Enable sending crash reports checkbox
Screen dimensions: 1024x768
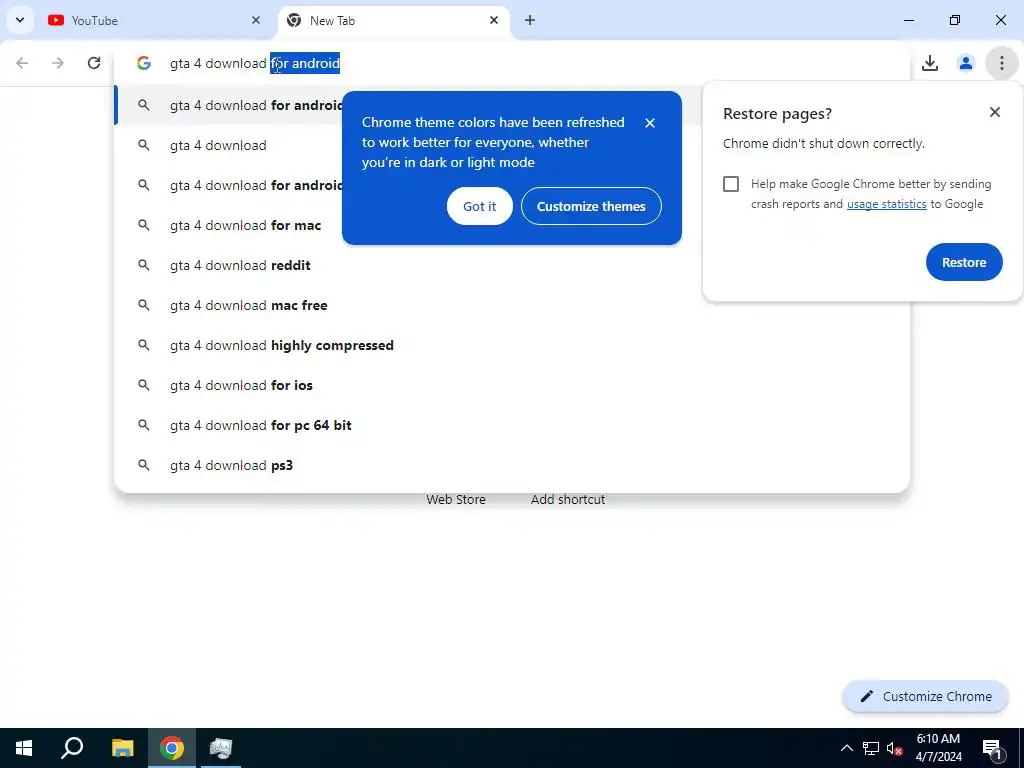click(731, 184)
